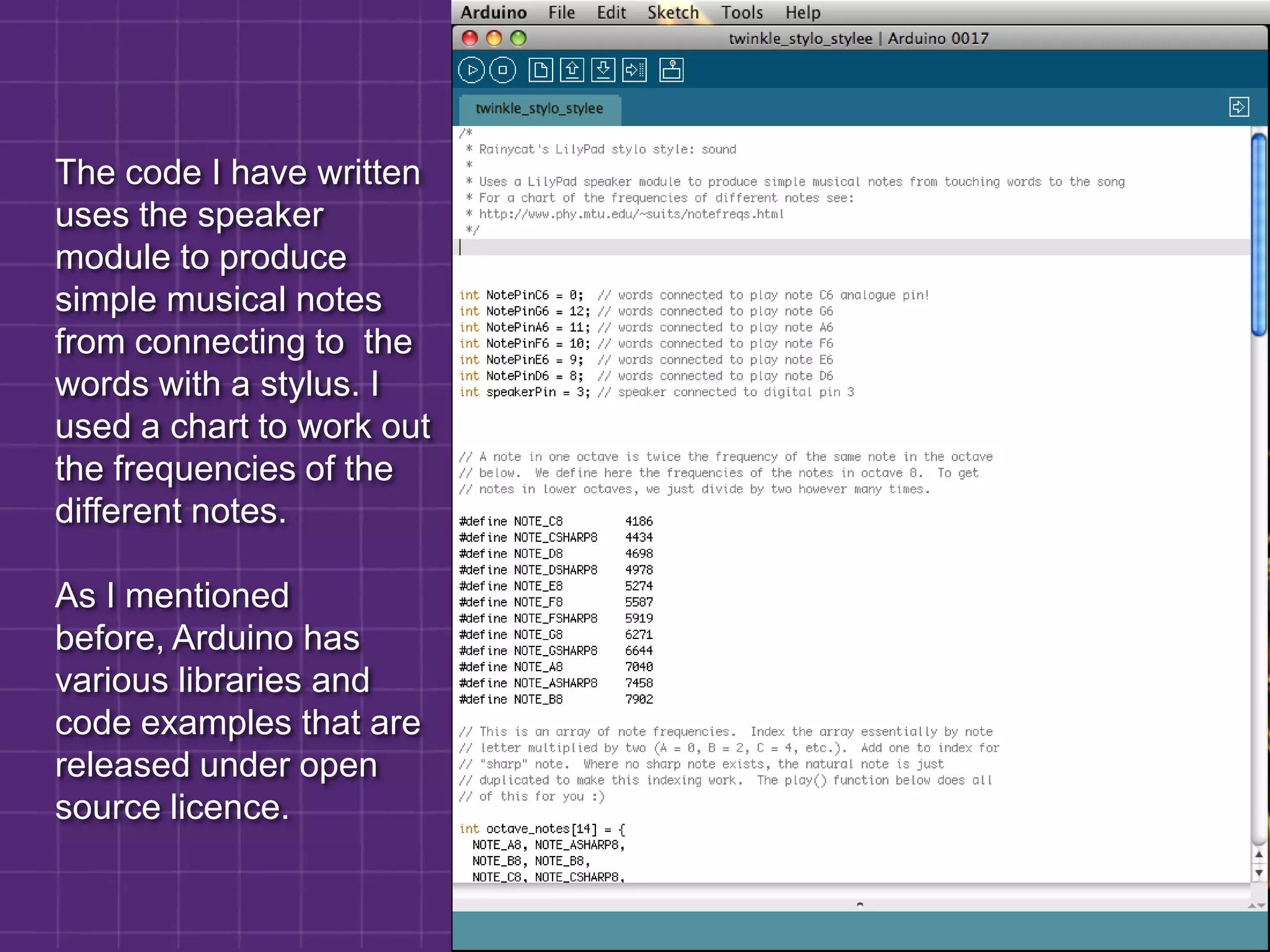Click the 'Uses a LilyPad speaker module' comment

click(795, 182)
